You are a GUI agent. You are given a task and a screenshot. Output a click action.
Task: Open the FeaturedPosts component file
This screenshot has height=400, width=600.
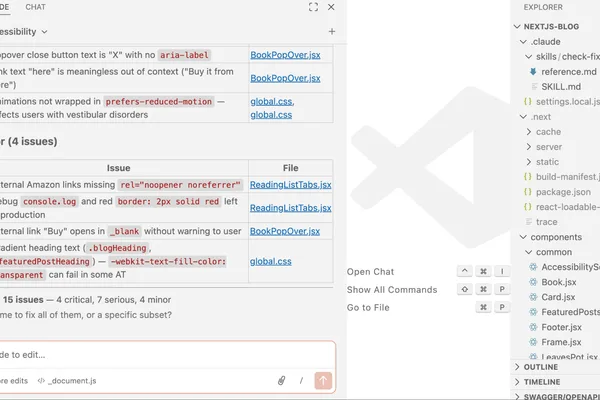571,312
